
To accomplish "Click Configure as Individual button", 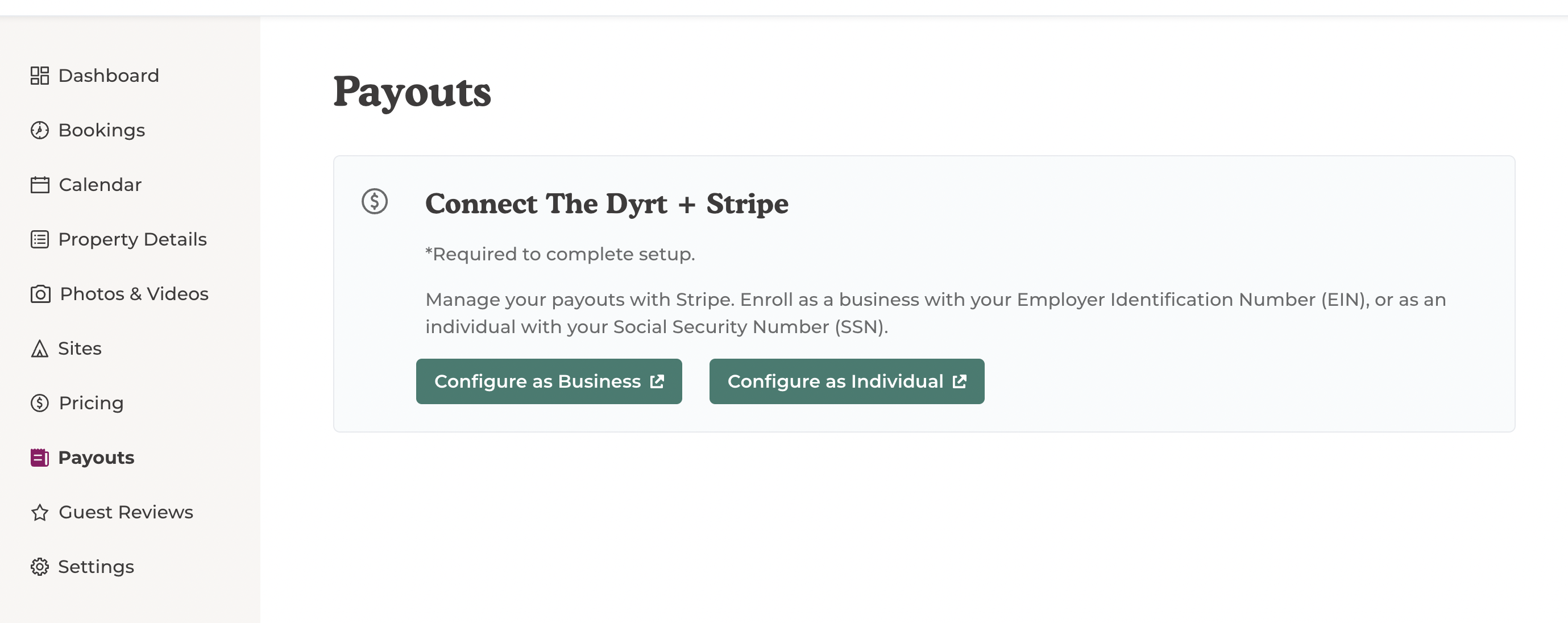I will (847, 381).
